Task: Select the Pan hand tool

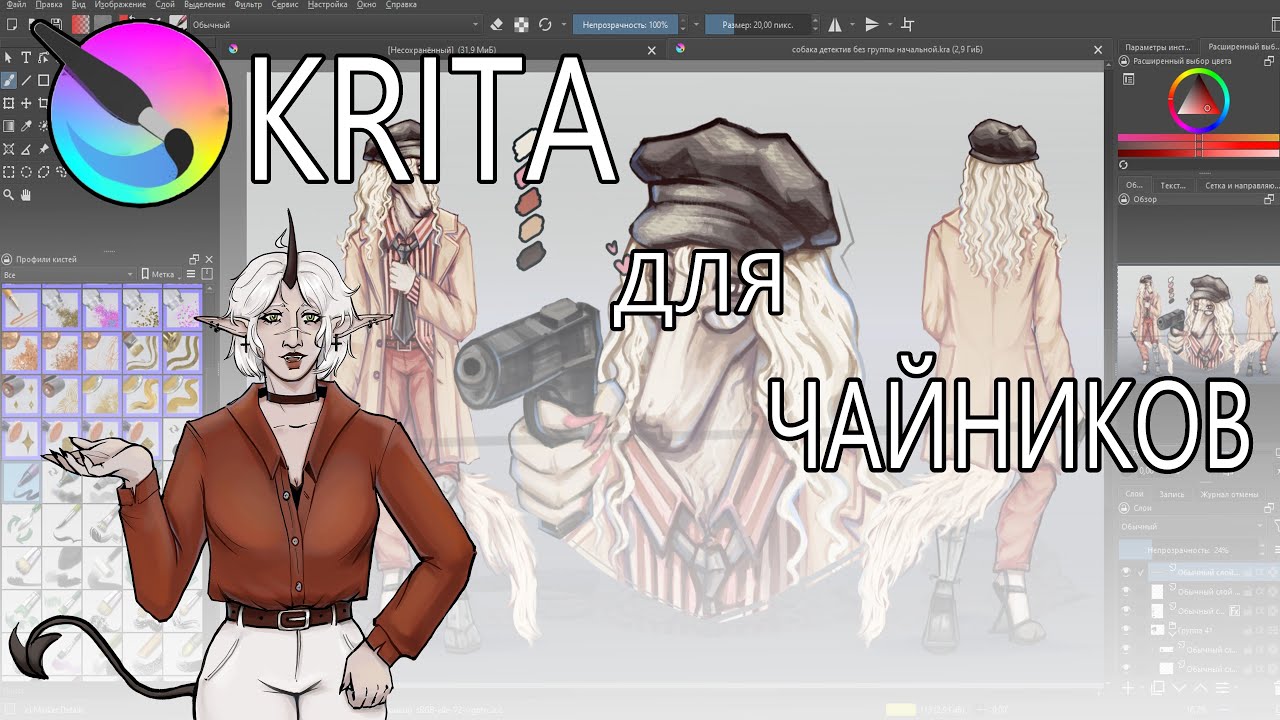Action: 26,194
